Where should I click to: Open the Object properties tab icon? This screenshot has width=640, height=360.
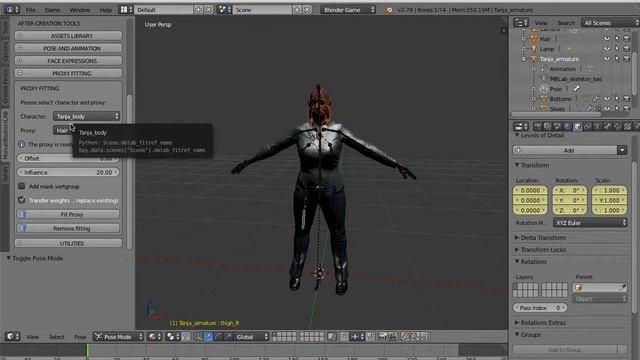pyautogui.click(x=578, y=127)
